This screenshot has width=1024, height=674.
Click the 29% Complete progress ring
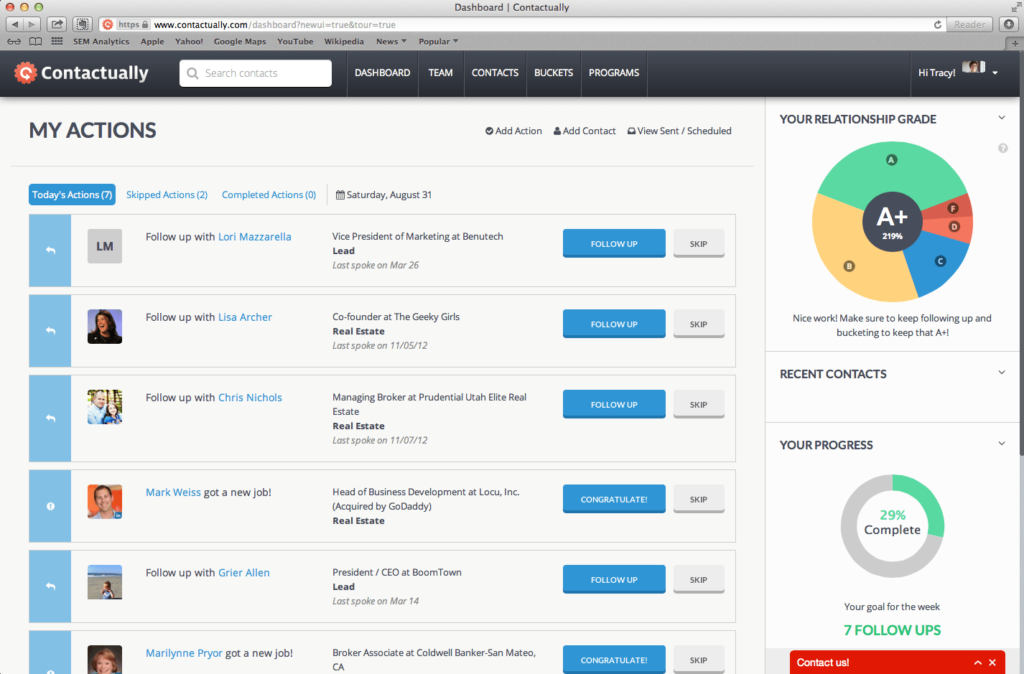[x=892, y=526]
